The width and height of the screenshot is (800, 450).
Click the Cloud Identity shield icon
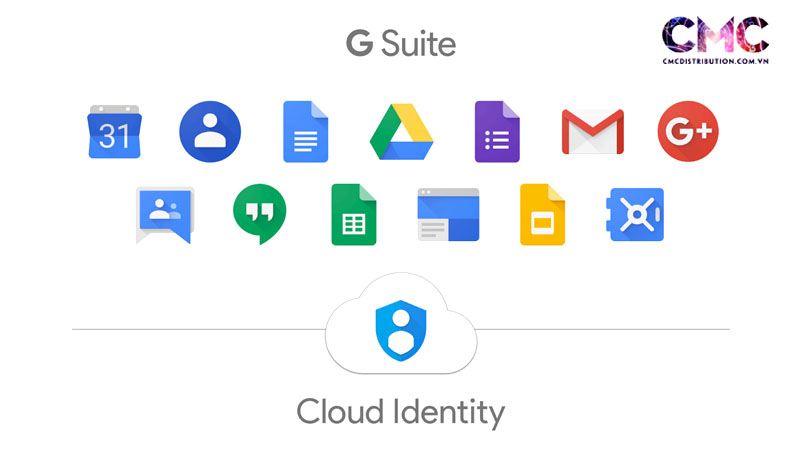pos(401,331)
